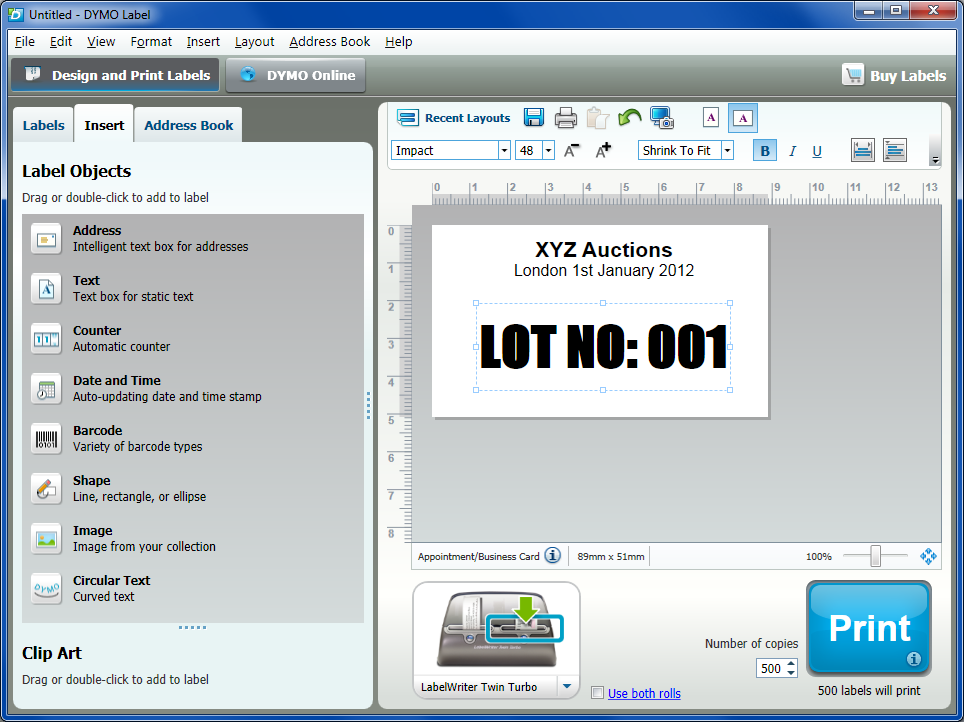The image size is (964, 722).
Task: Click the screen capture camera icon
Action: 662,117
